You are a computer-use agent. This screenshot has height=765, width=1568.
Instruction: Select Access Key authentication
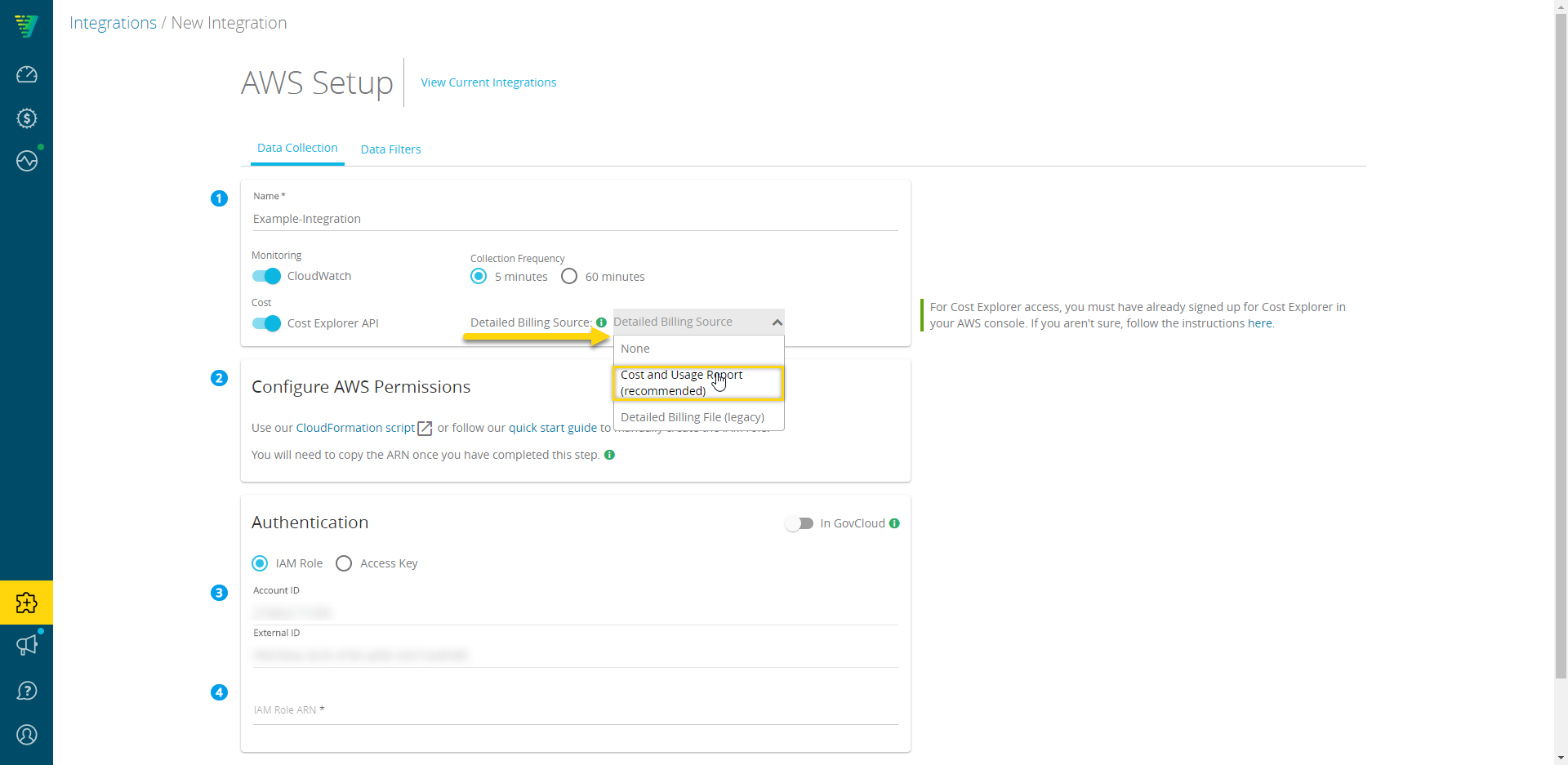click(x=344, y=563)
